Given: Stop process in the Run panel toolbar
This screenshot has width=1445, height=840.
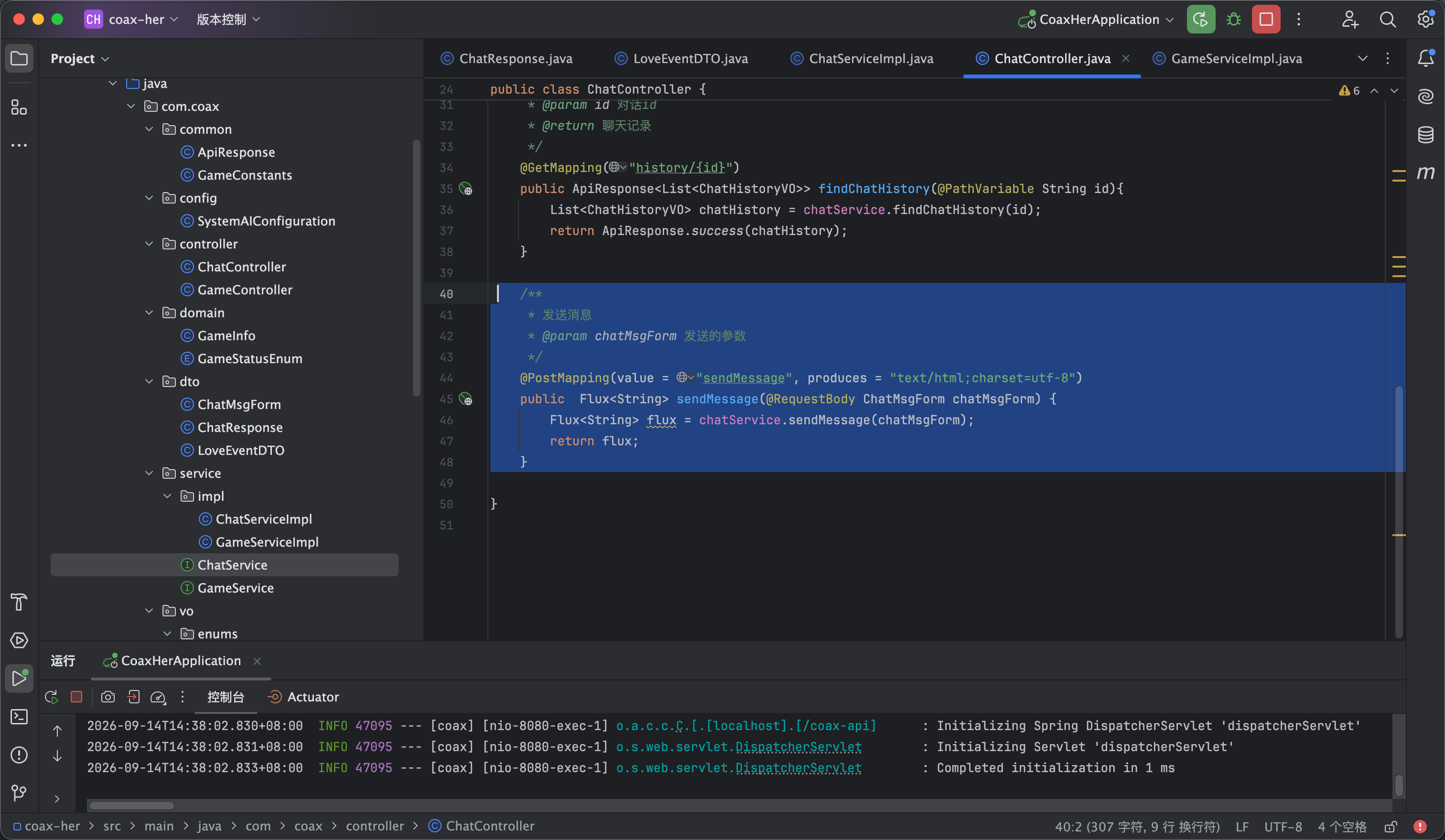Looking at the screenshot, I should click(x=76, y=697).
